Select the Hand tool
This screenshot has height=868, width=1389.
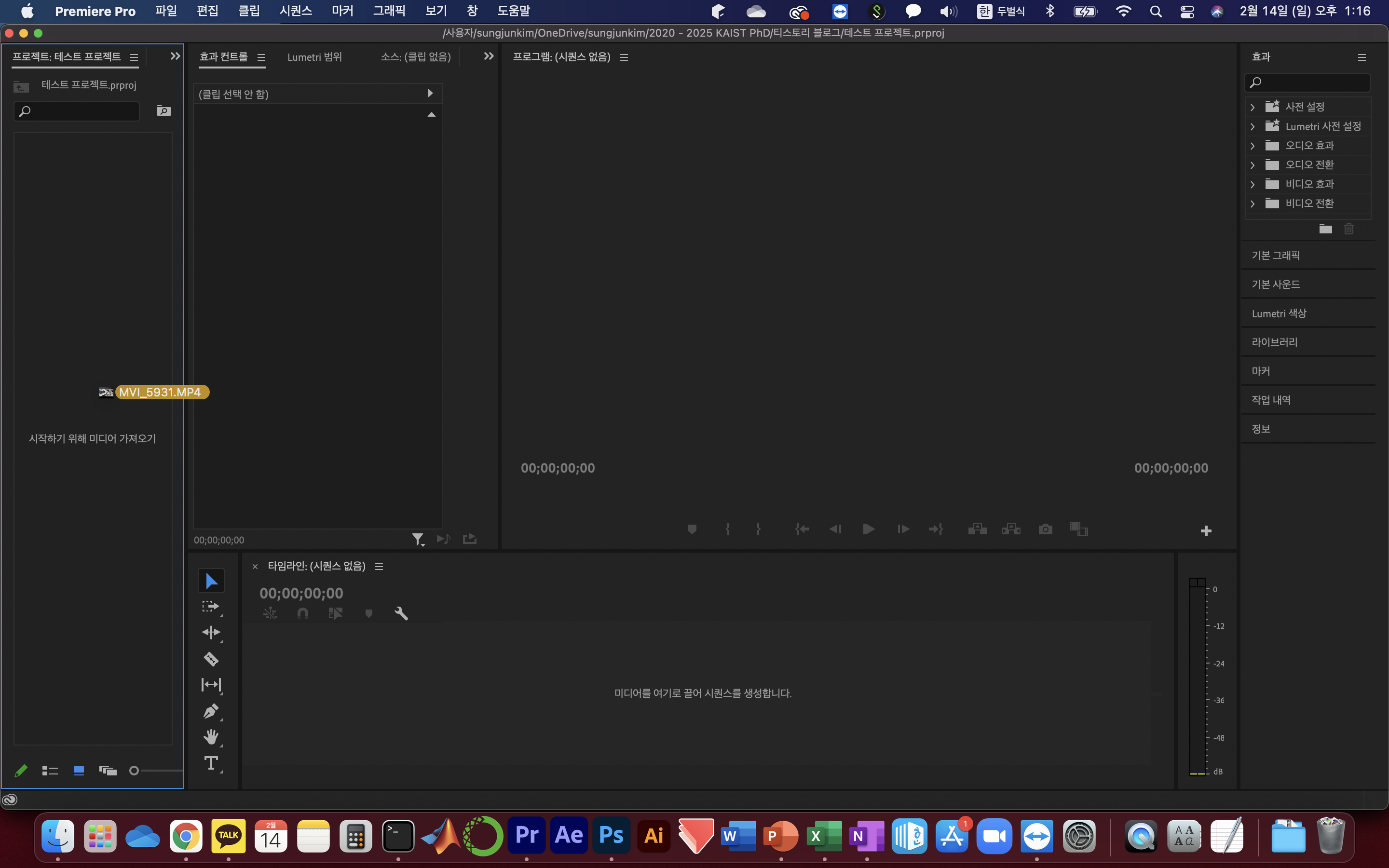click(x=211, y=737)
